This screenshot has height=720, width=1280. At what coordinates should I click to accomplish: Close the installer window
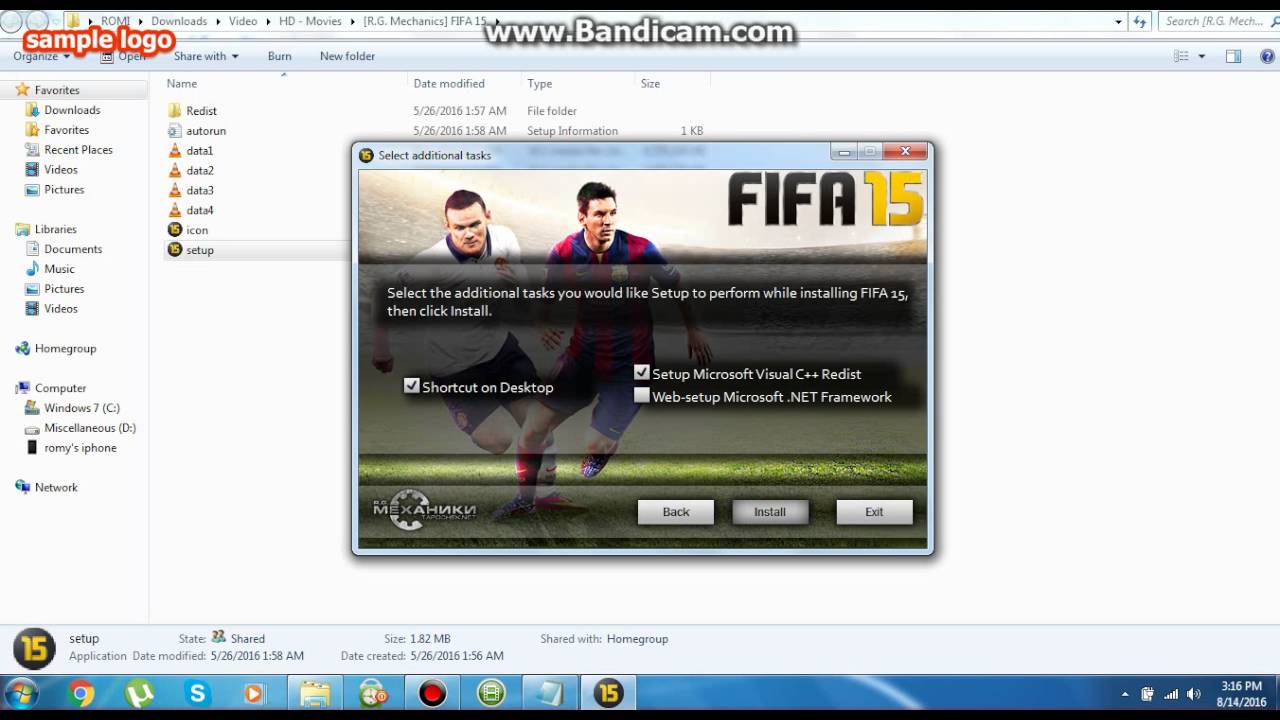(x=905, y=152)
